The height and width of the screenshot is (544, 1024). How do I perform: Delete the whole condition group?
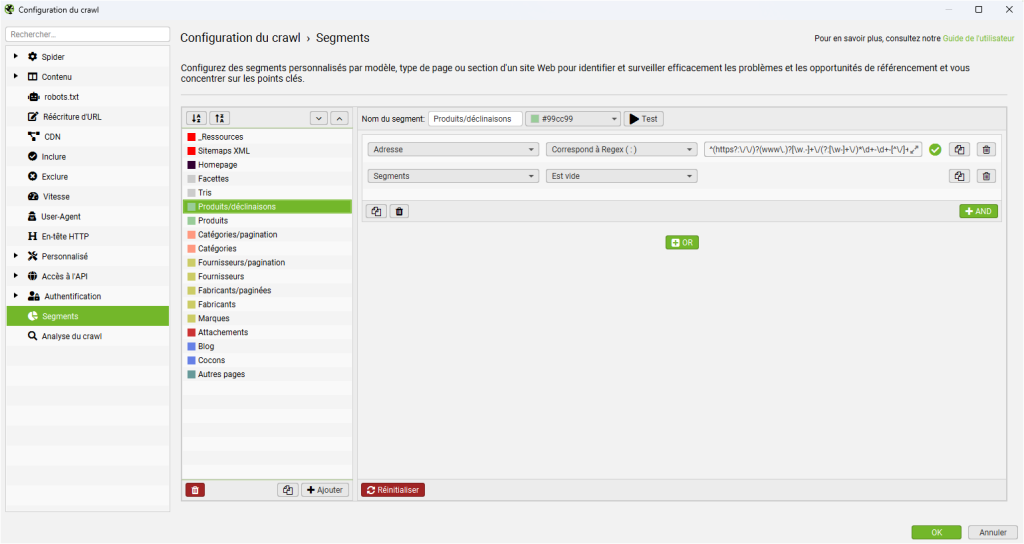tap(398, 212)
